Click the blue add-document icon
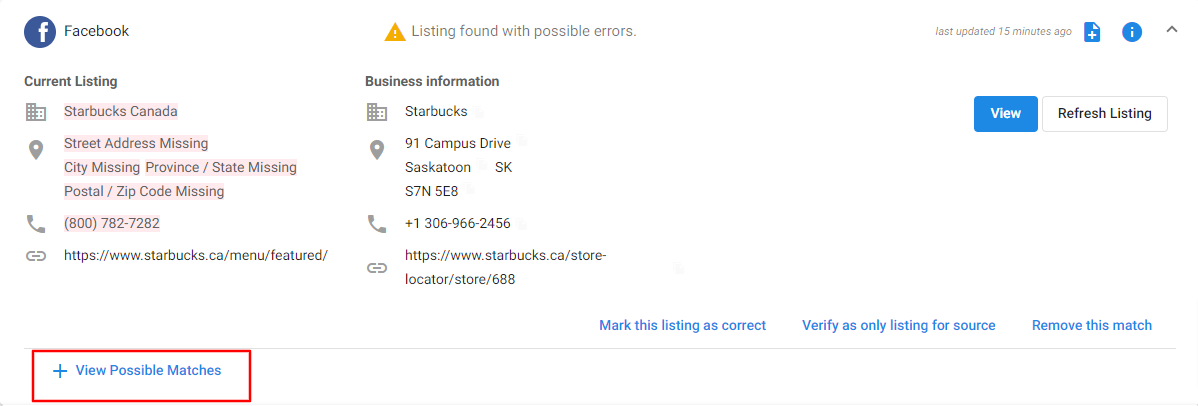This screenshot has width=1198, height=406. (x=1093, y=32)
